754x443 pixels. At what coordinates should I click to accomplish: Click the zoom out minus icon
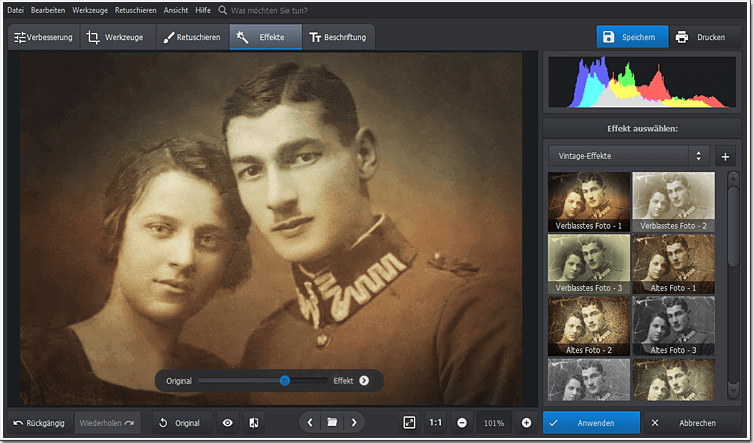click(x=462, y=423)
